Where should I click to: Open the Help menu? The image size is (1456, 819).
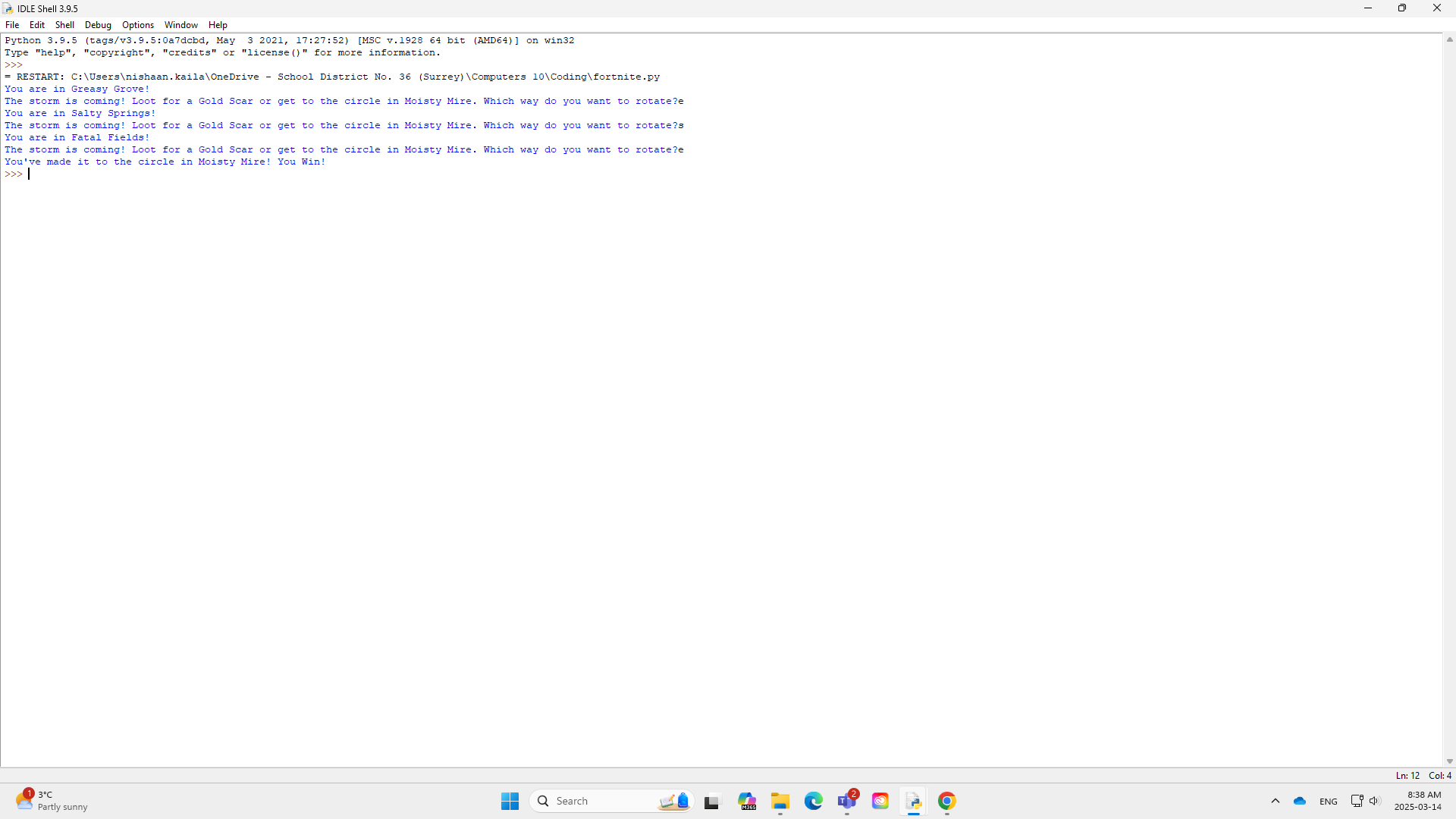click(218, 25)
